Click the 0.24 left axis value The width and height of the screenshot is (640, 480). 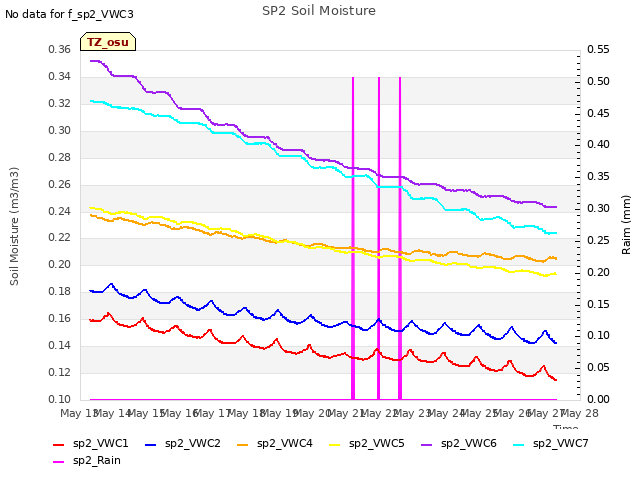coord(60,211)
